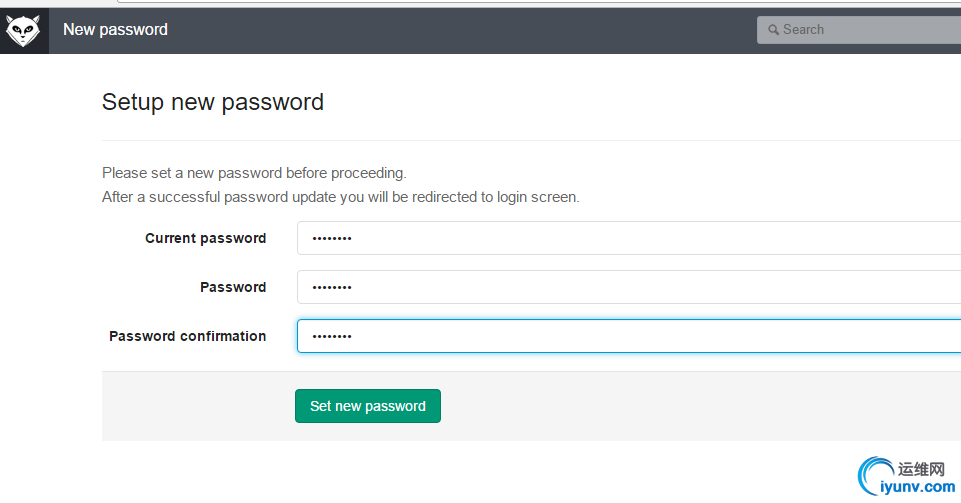Click into the Password confirmation field
This screenshot has width=961, height=503.
tap(628, 336)
